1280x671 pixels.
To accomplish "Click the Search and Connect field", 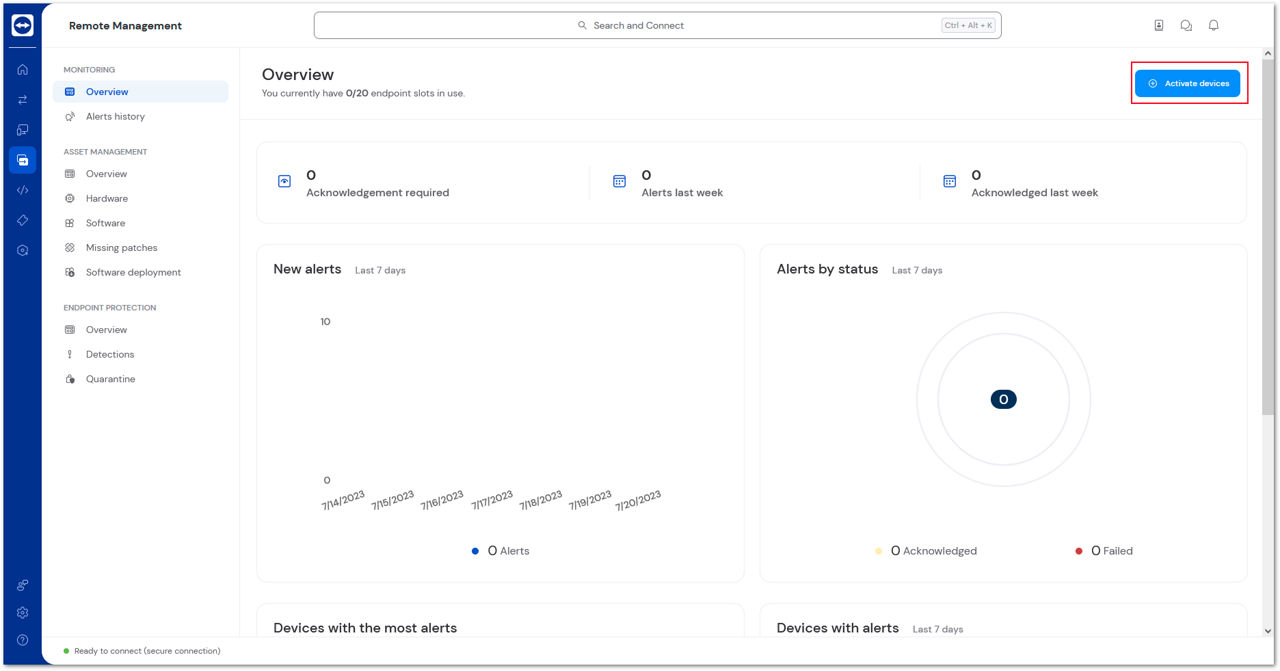I will pyautogui.click(x=657, y=26).
